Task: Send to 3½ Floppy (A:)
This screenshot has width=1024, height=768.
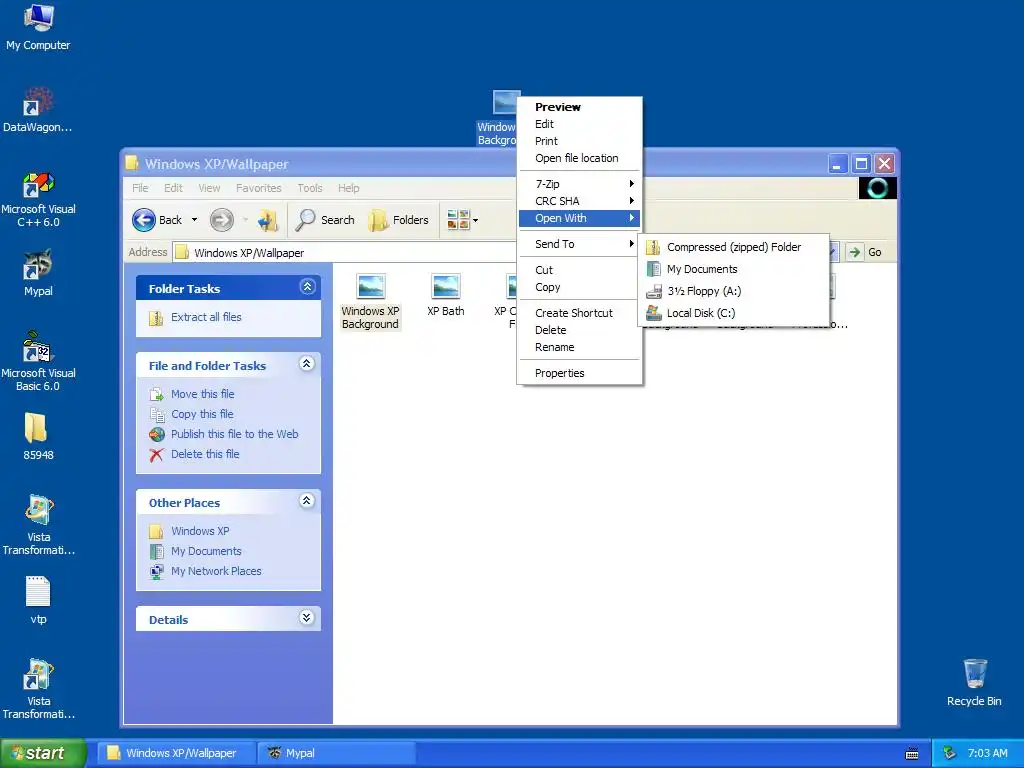Action: 733,291
